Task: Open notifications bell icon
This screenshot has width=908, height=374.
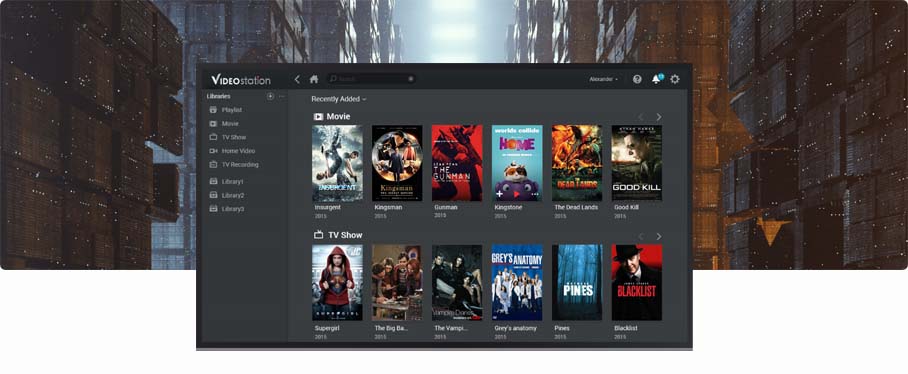Action: pos(656,79)
